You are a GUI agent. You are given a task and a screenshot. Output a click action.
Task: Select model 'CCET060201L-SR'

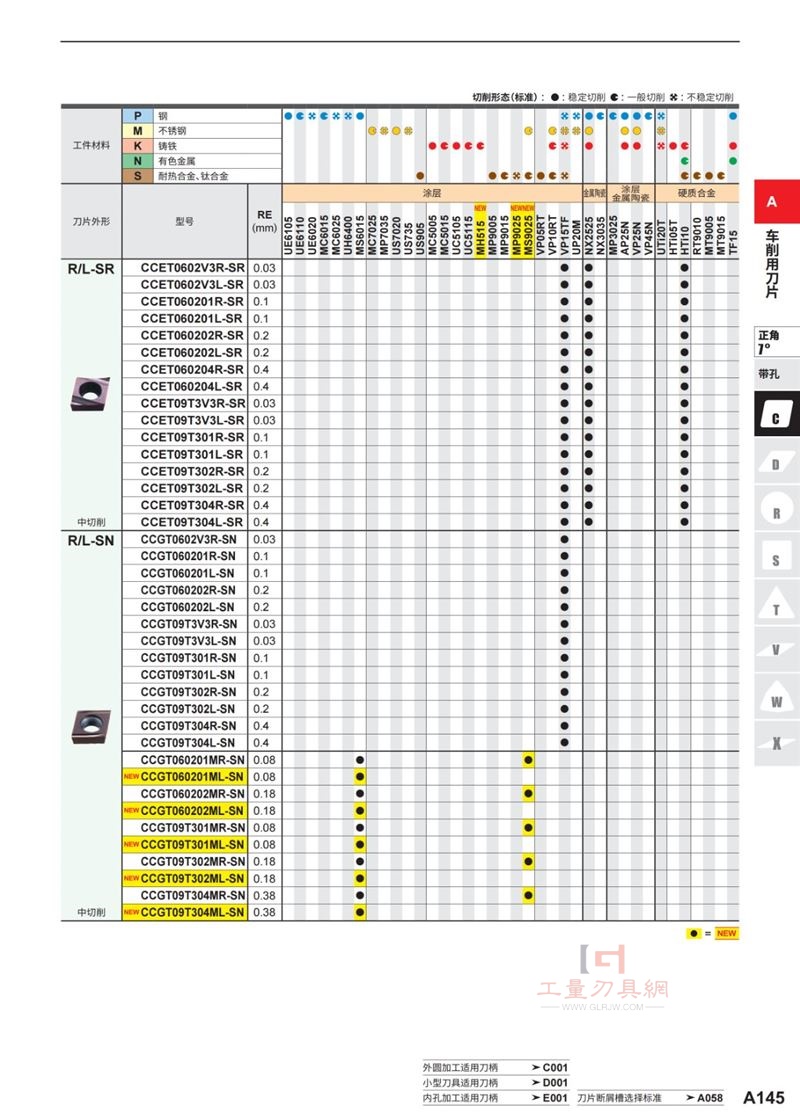tap(191, 319)
